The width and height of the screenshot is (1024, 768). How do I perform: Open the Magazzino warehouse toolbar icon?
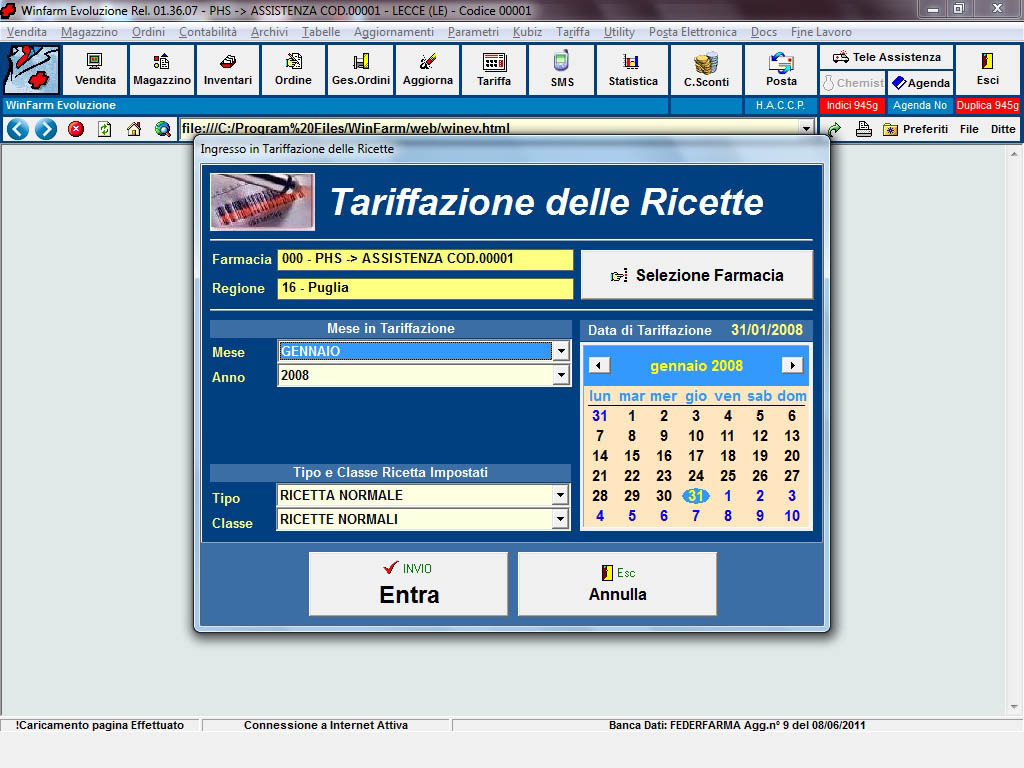click(161, 70)
